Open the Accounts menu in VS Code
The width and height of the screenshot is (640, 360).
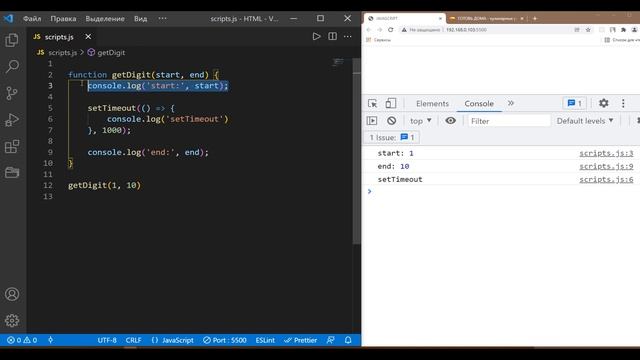(x=12, y=294)
